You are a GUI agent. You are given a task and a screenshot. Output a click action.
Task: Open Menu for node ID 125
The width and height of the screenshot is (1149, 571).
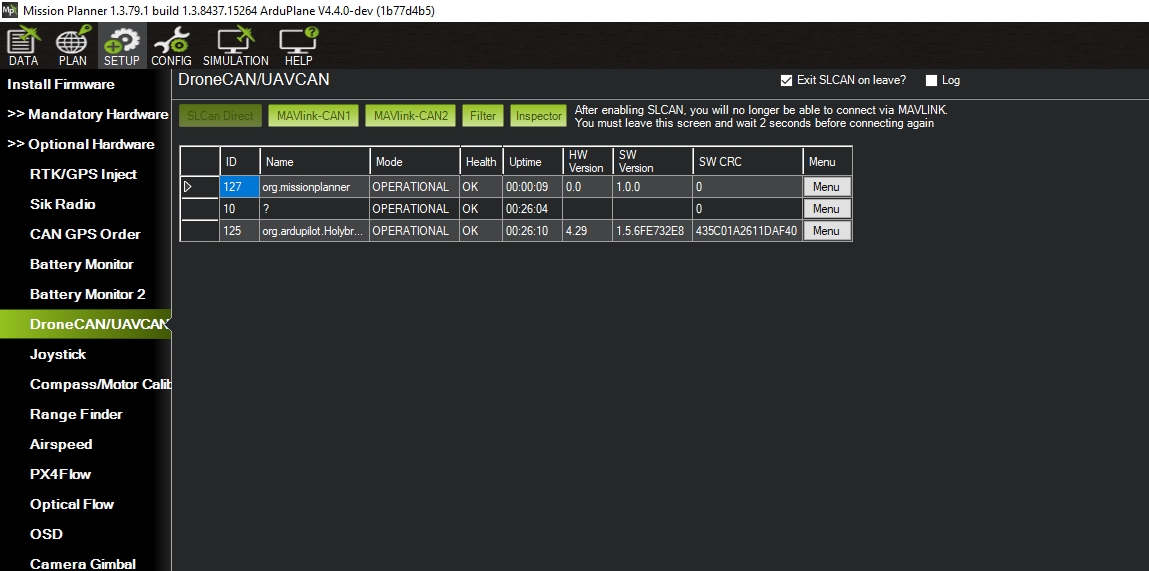click(x=827, y=231)
